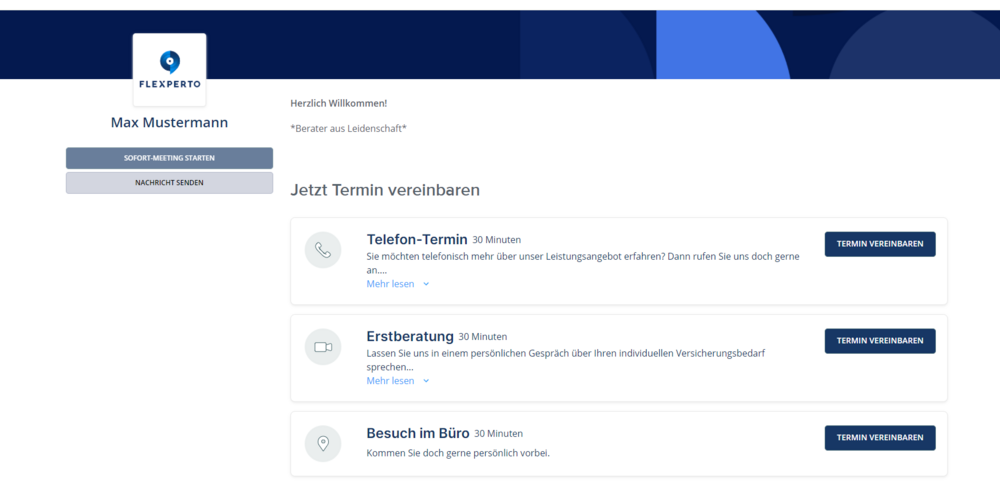Click the location pin icon for Besuch im Büro
1000x485 pixels.
pos(323,444)
